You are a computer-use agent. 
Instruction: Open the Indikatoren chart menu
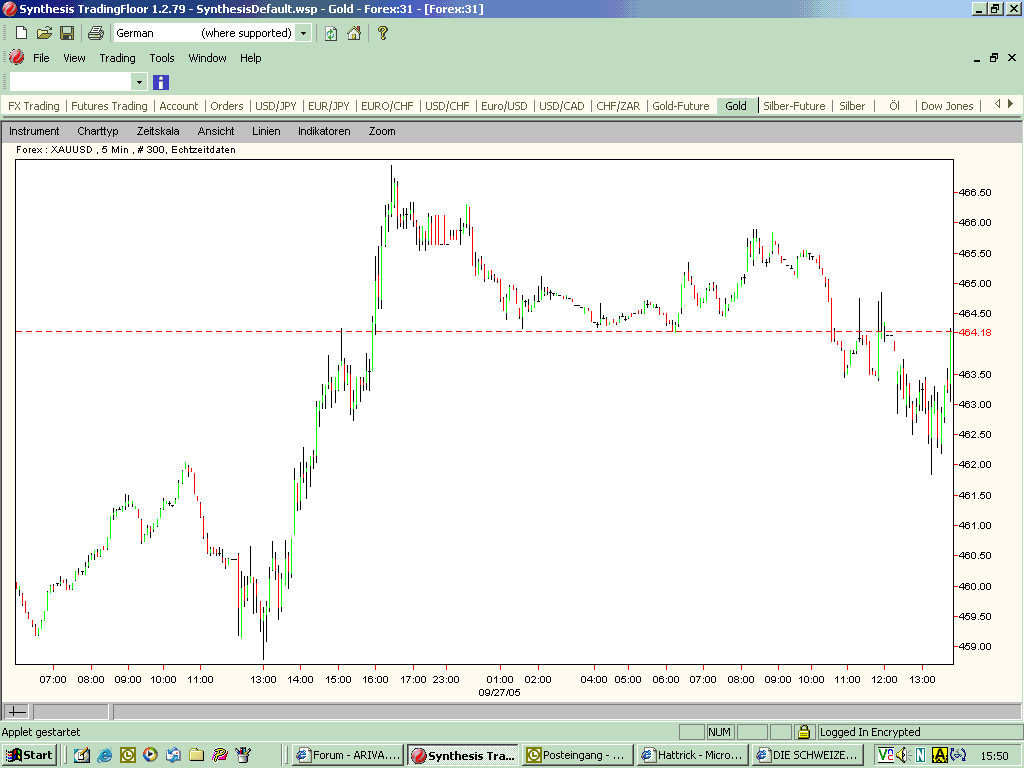pyautogui.click(x=325, y=131)
